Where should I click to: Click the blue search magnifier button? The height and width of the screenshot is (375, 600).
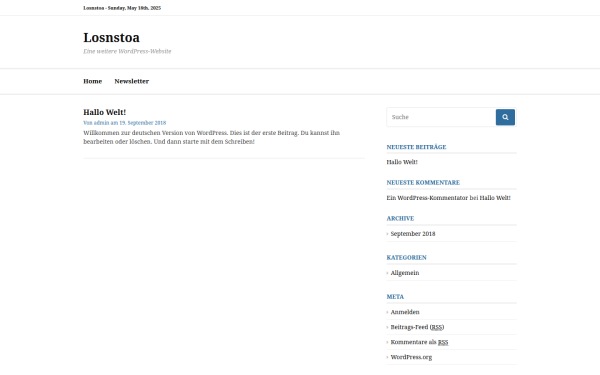point(505,117)
